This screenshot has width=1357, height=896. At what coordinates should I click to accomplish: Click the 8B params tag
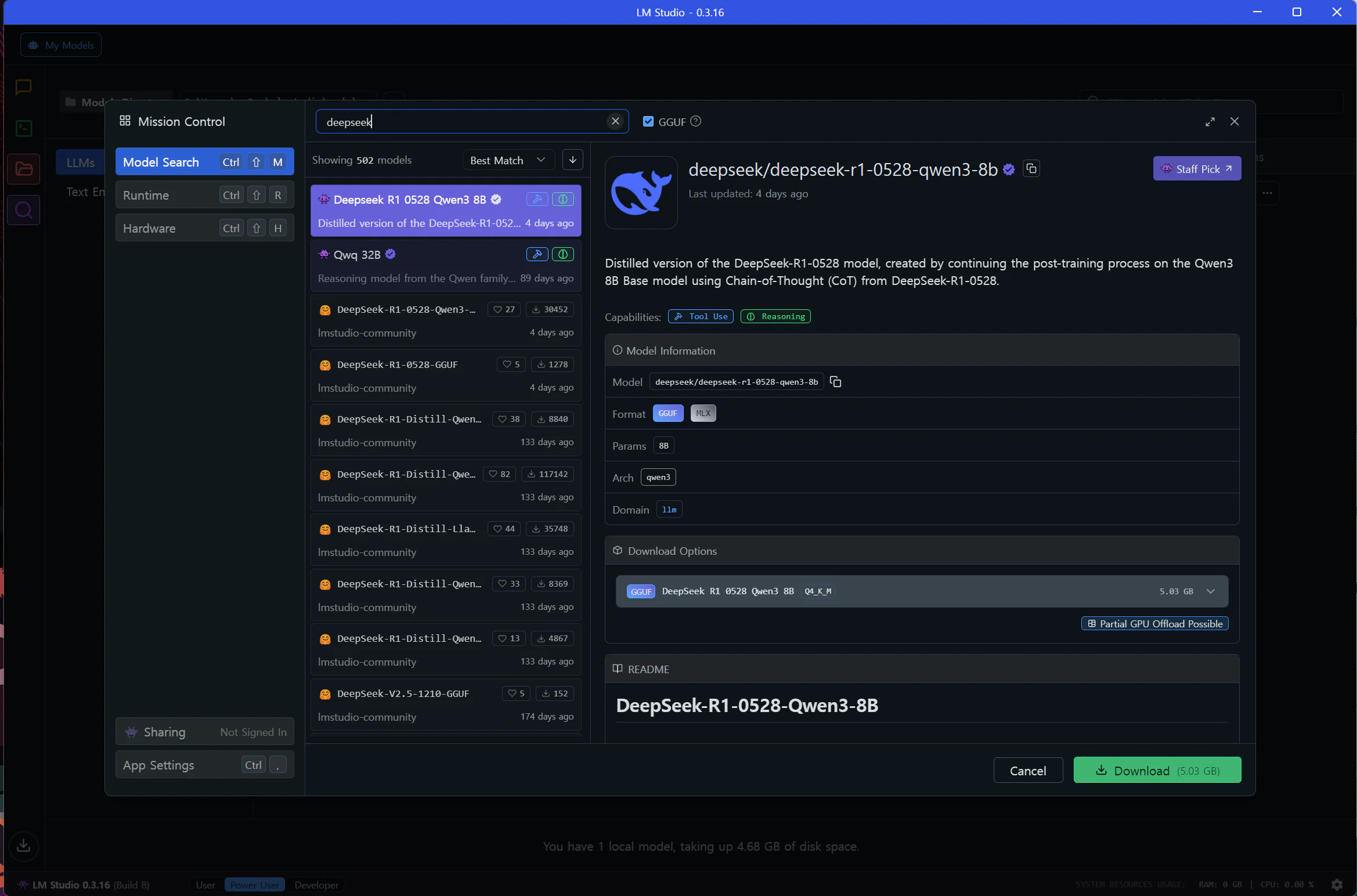[663, 446]
